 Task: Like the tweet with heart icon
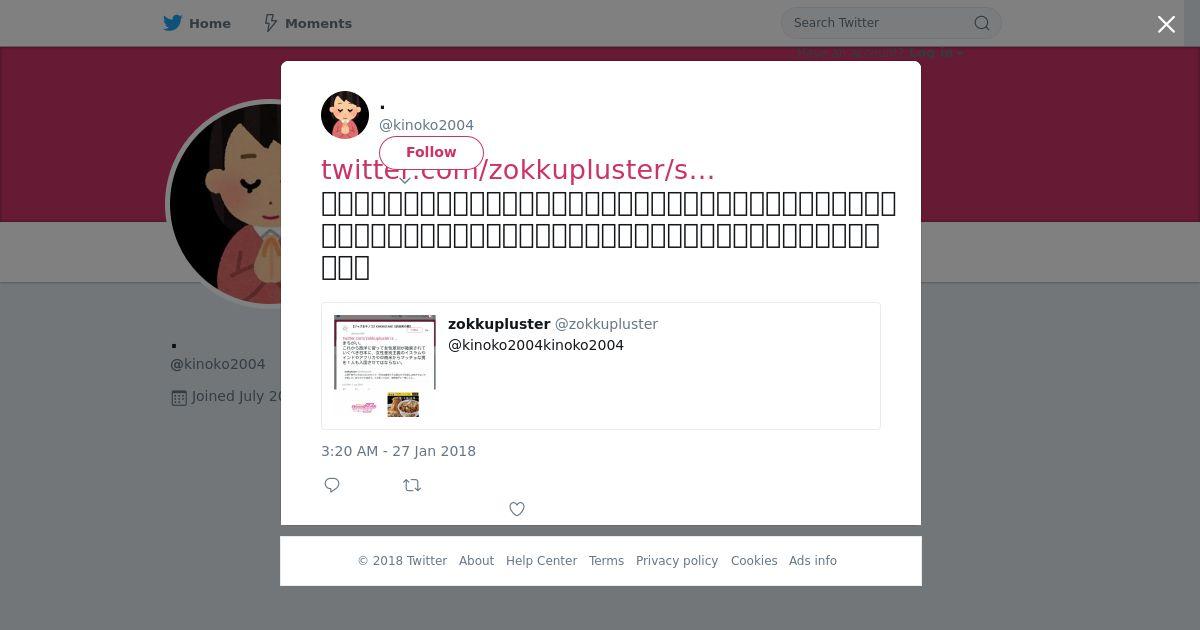(517, 509)
